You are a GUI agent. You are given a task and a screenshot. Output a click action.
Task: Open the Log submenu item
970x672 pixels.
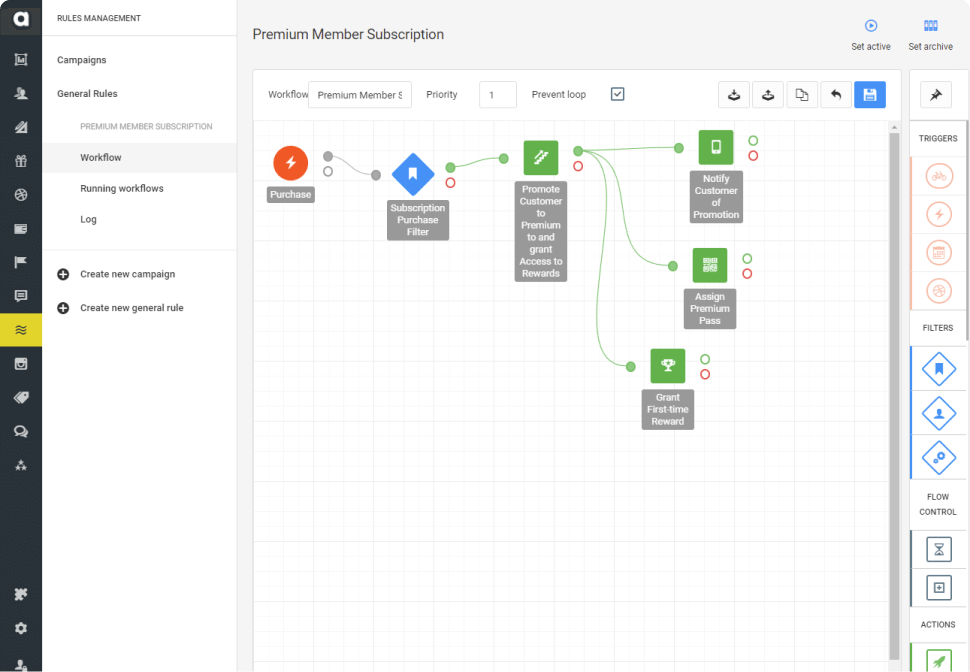pos(88,219)
